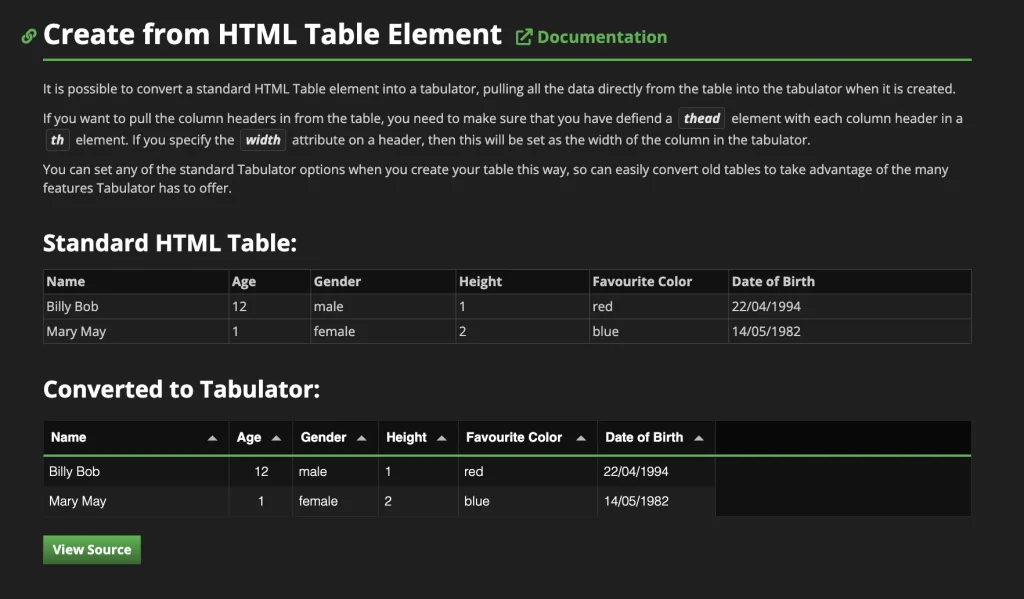Toggle sorting by clicking the Name header label
This screenshot has height=599, width=1024.
(69, 437)
